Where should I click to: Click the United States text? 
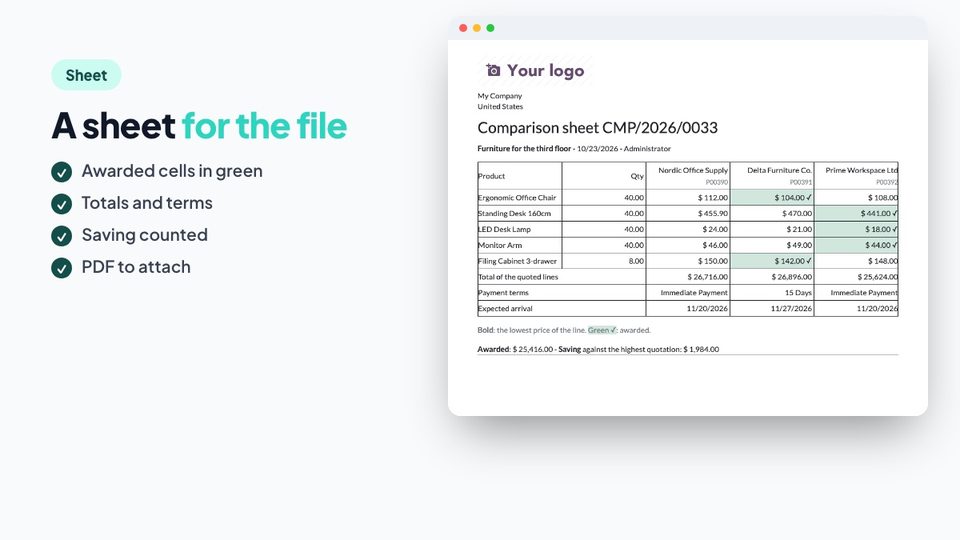500,106
